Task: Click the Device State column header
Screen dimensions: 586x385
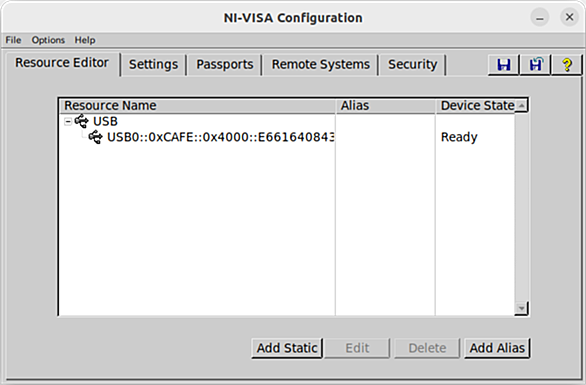Action: tap(476, 106)
